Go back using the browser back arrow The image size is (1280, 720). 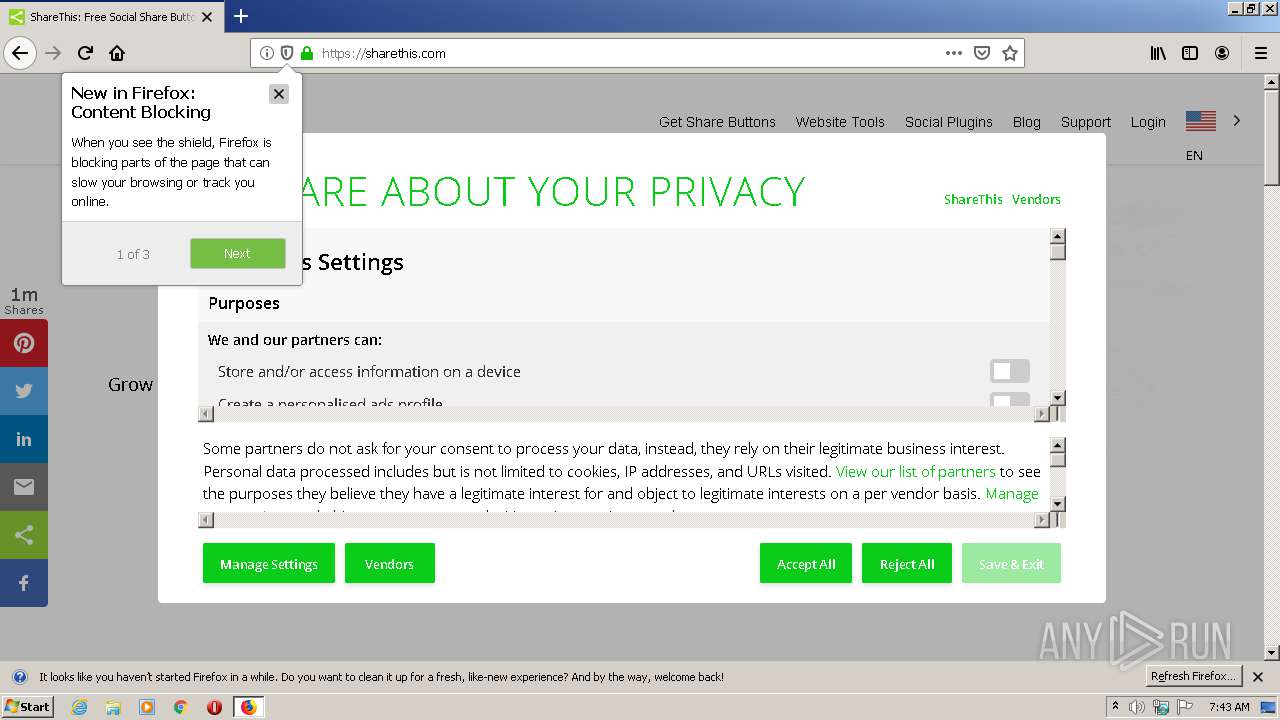pos(20,53)
